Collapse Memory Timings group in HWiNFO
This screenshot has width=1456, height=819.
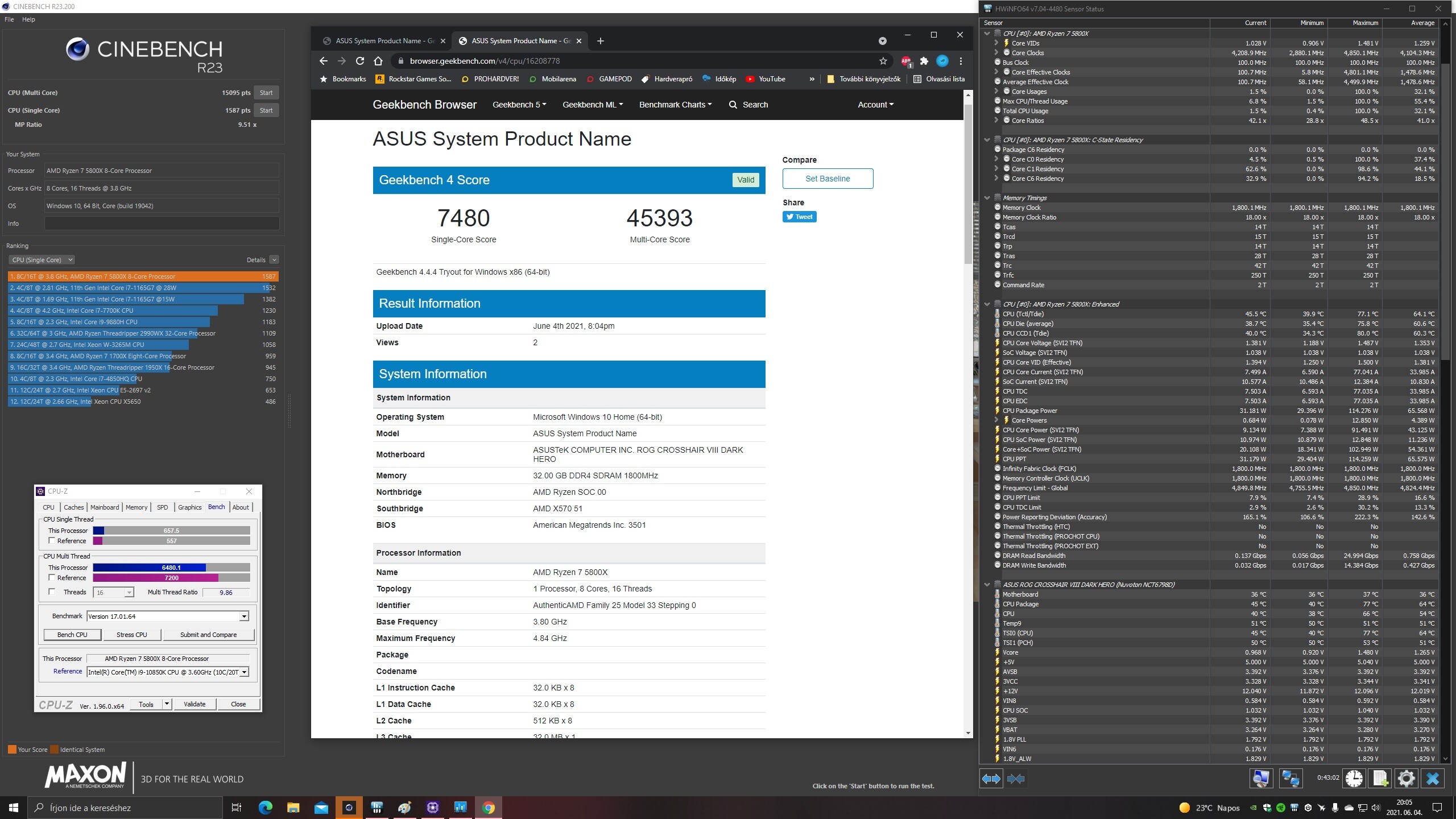pyautogui.click(x=987, y=198)
